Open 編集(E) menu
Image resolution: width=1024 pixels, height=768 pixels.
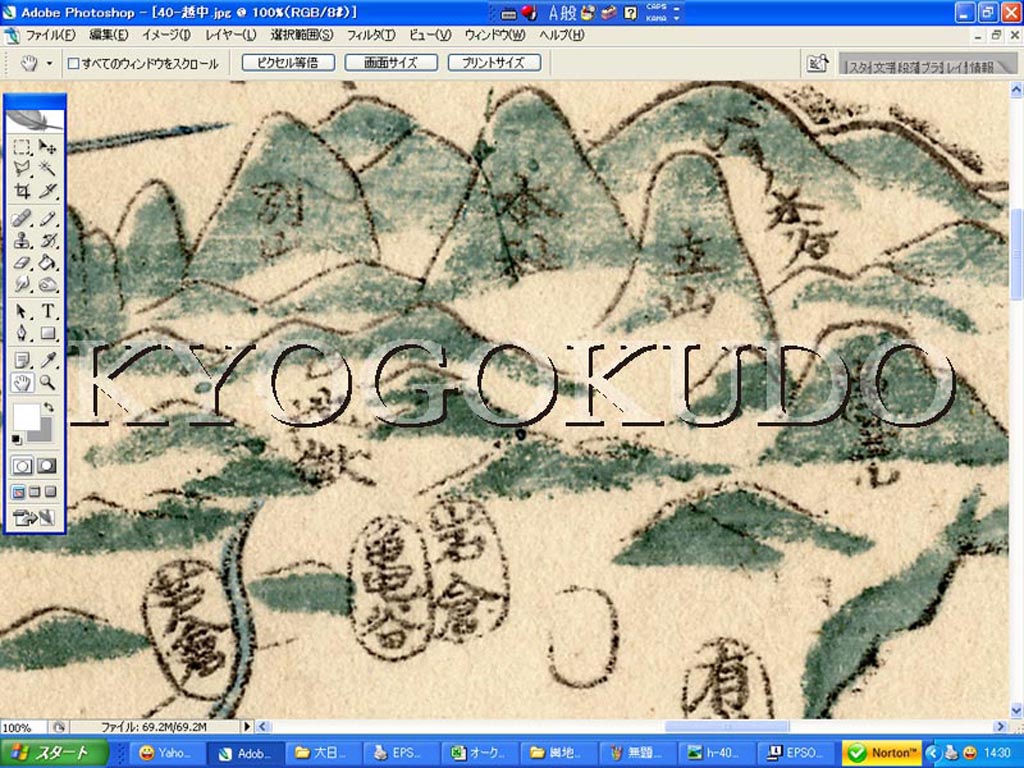pyautogui.click(x=109, y=35)
